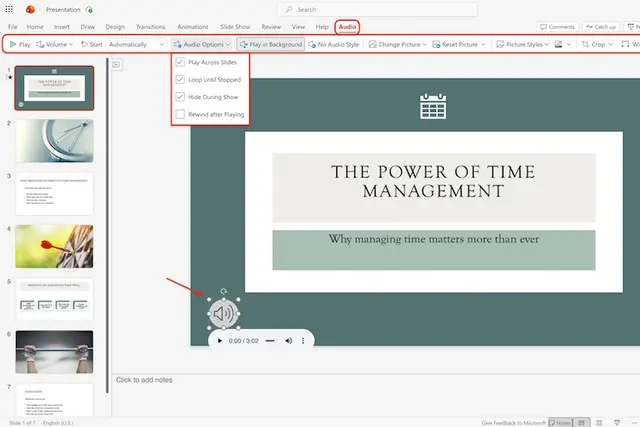Uncheck Loop until Stopped
The image size is (640, 427).
pyautogui.click(x=180, y=79)
